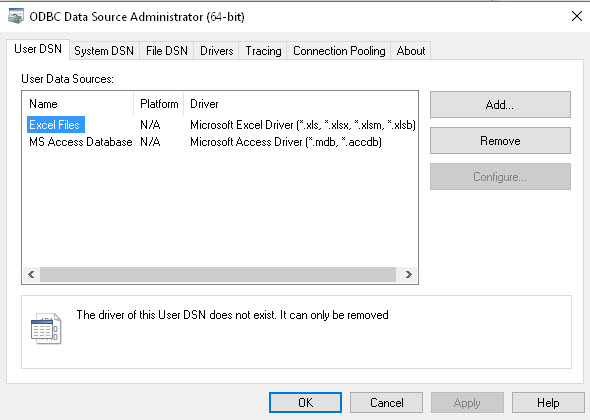Click the left scroll arrow of list
The height and width of the screenshot is (420, 590).
coord(31,274)
